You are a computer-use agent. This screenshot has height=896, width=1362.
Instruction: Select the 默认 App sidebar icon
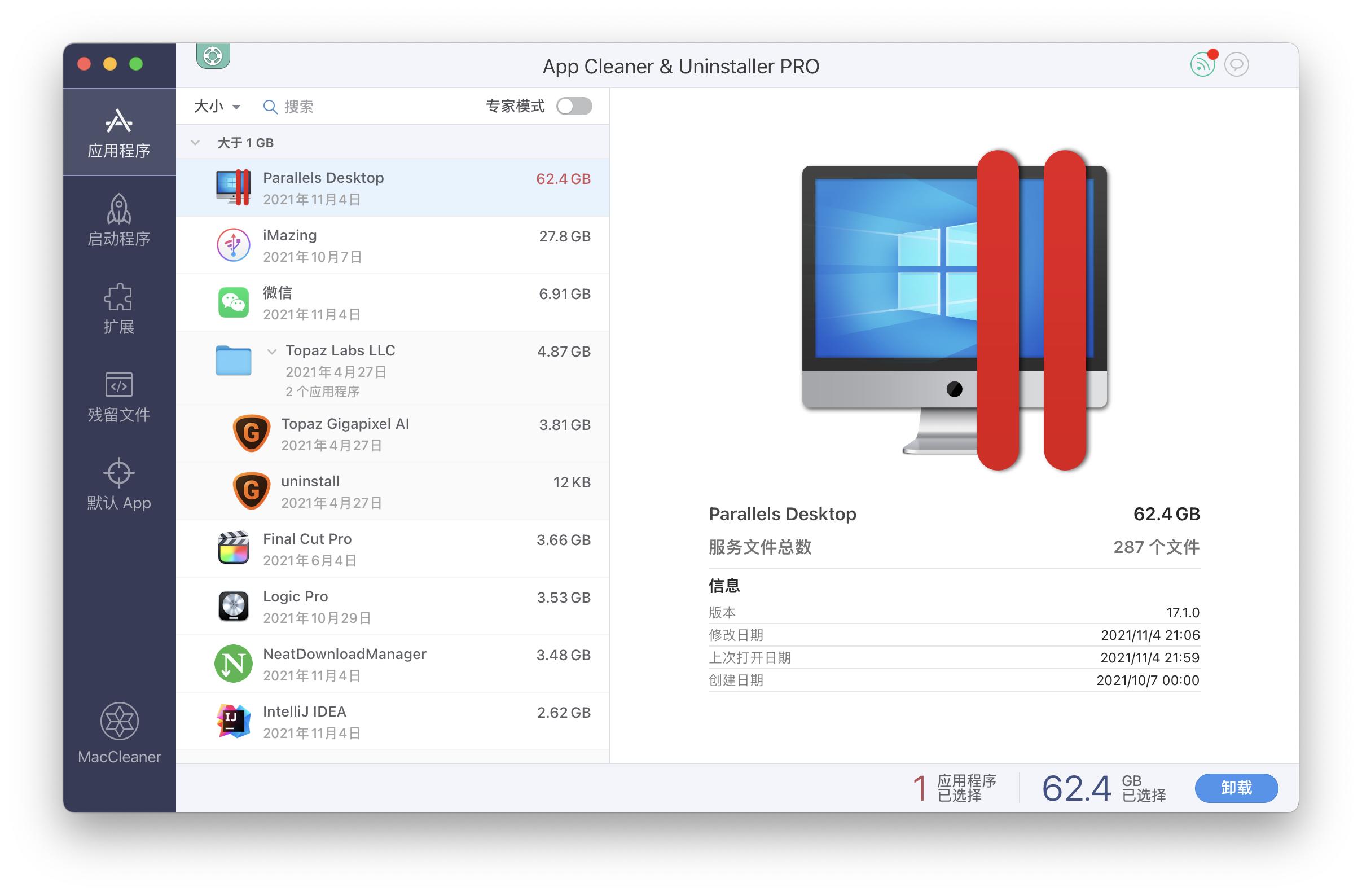click(118, 484)
